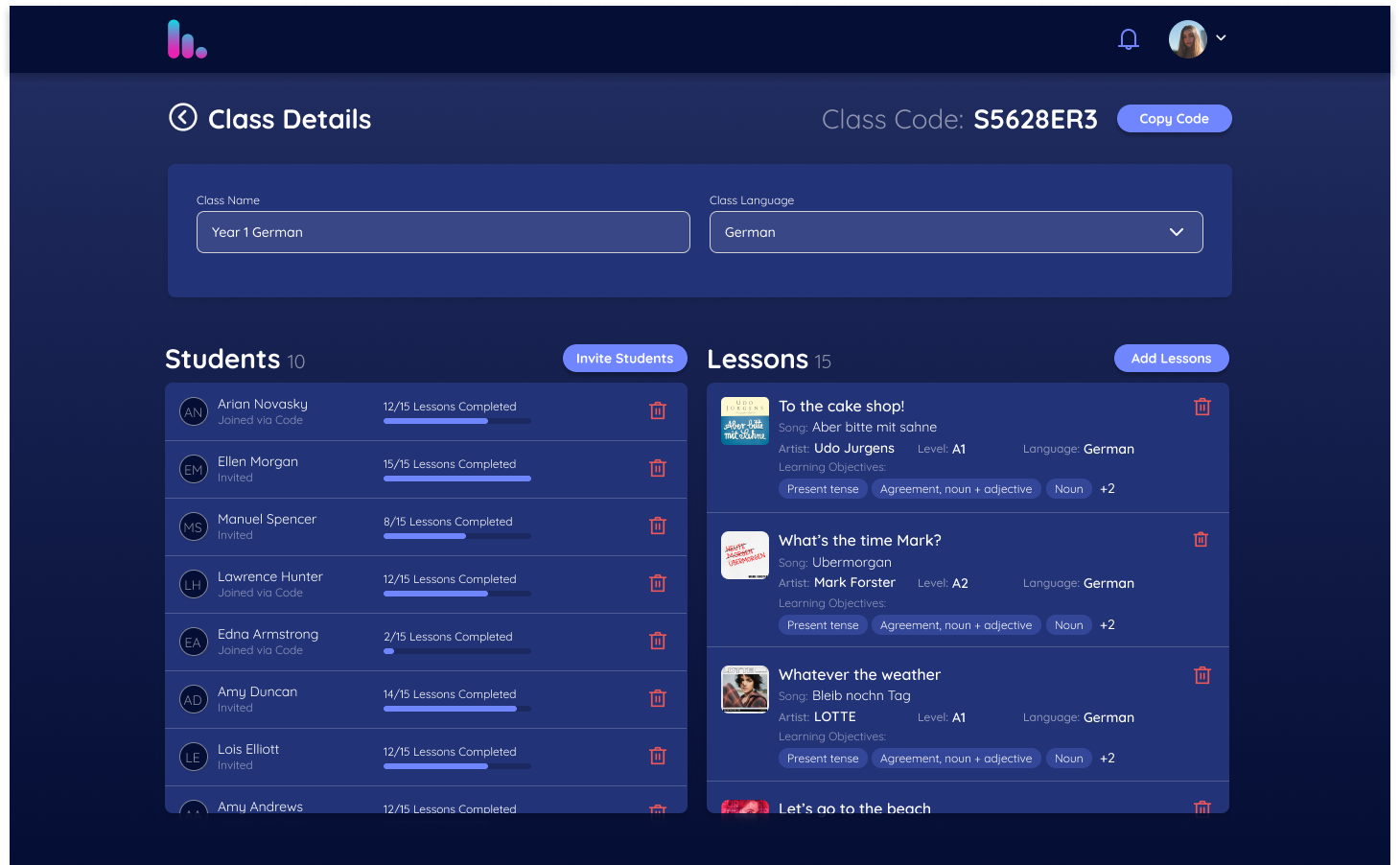The height and width of the screenshot is (865, 1400).
Task: Select Present tense tag in cake shop lesson
Action: (x=823, y=489)
